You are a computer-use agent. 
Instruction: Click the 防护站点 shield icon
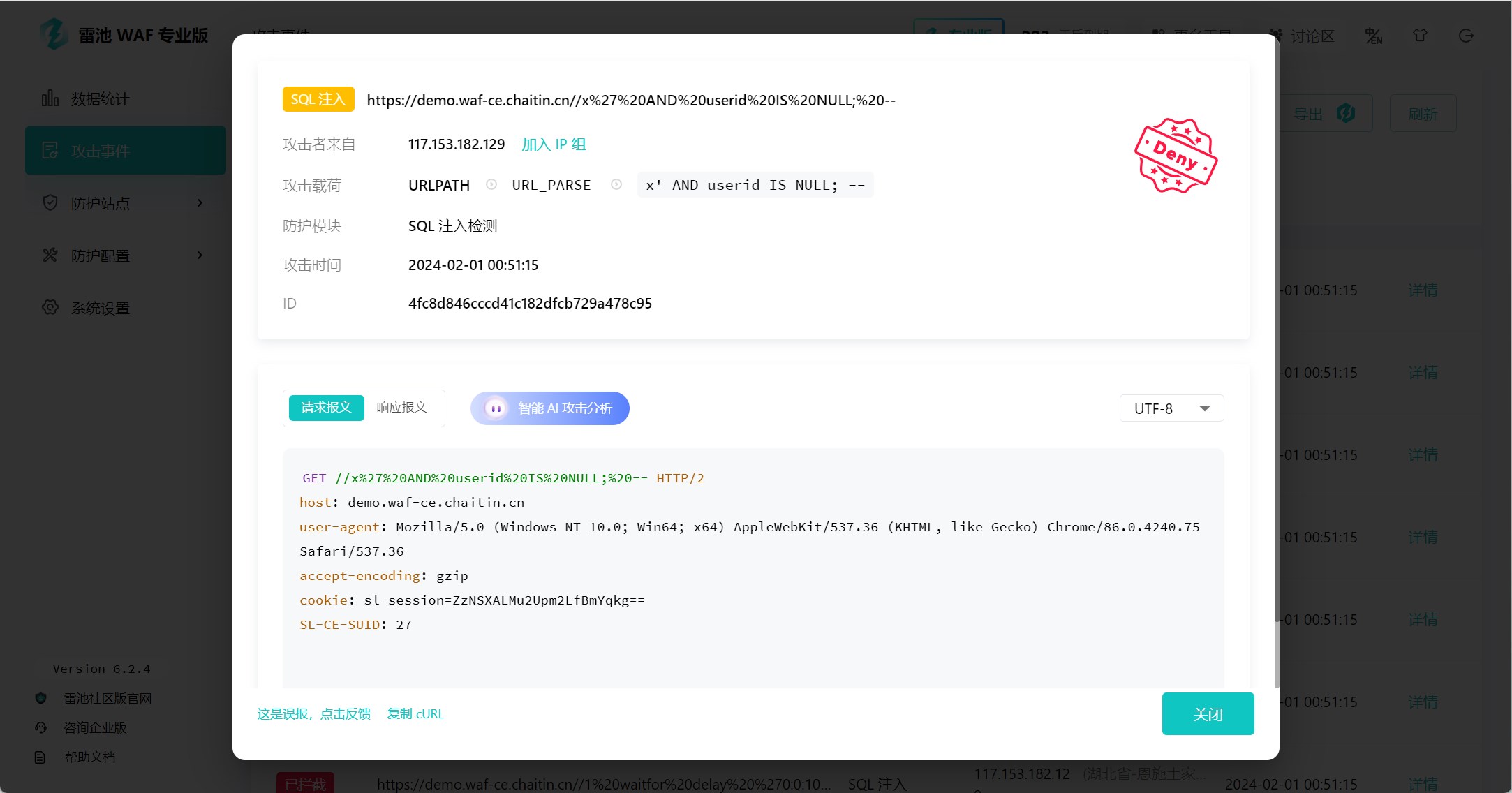point(50,203)
